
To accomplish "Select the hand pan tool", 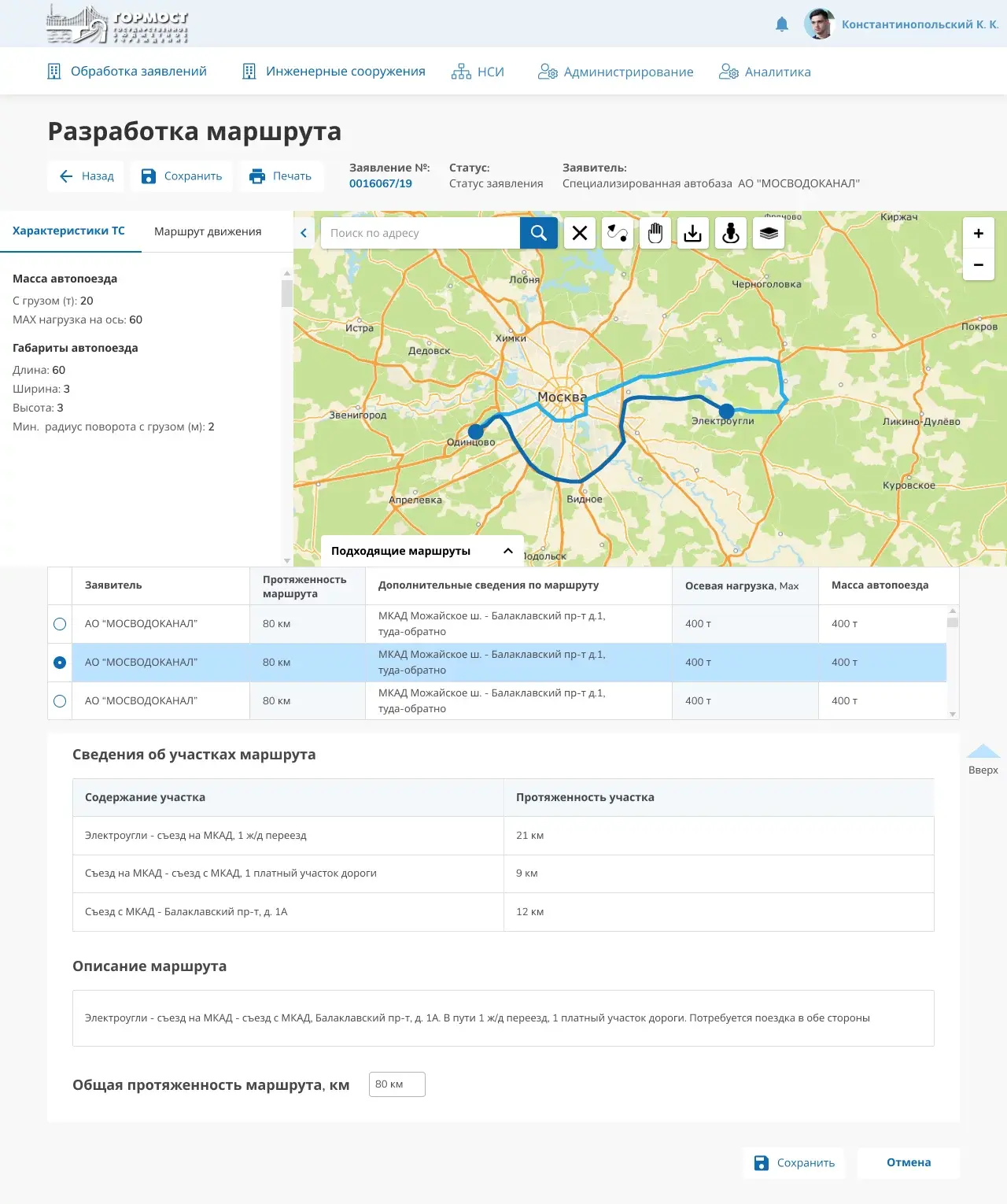I will point(655,233).
